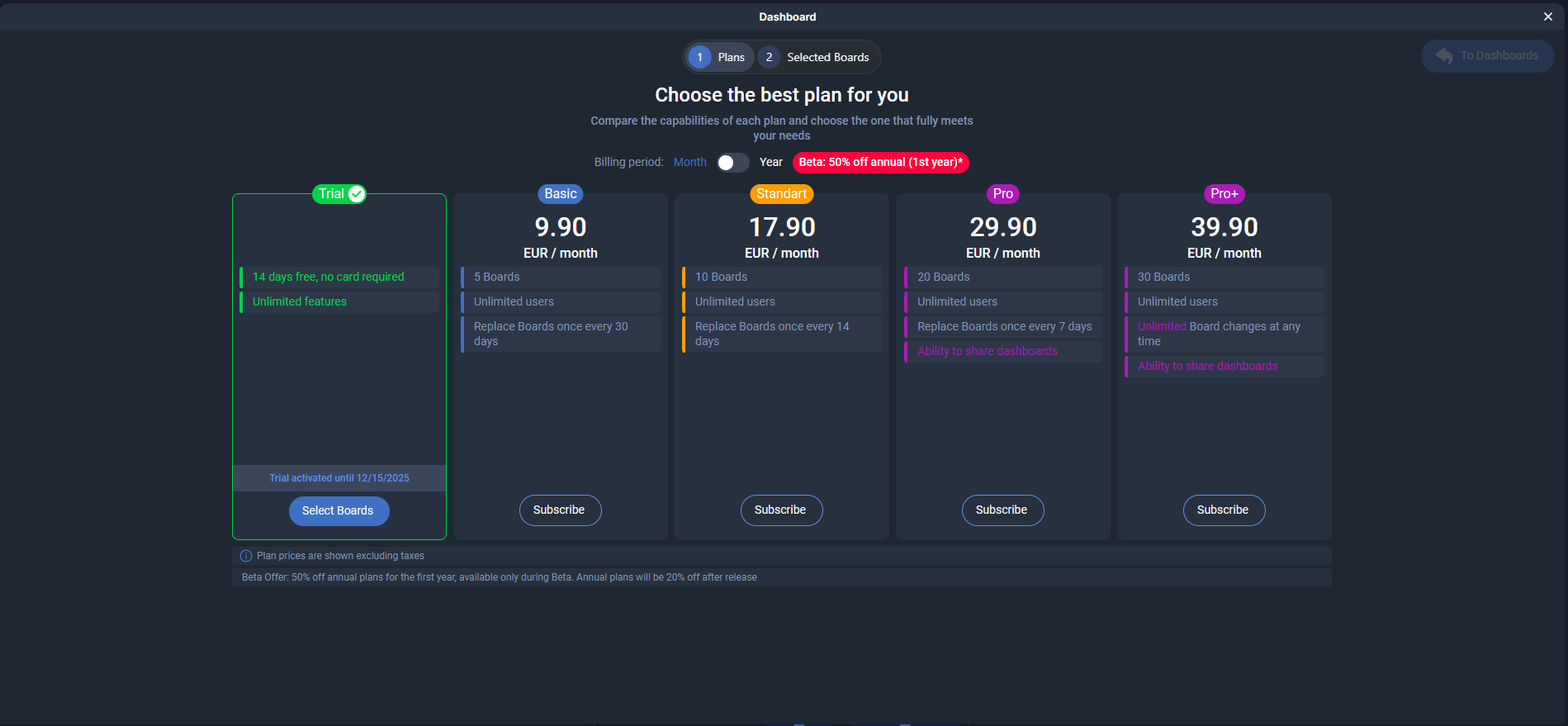The width and height of the screenshot is (1568, 726).
Task: Click the Pro plan's share dashboards feature
Action: pos(988,351)
